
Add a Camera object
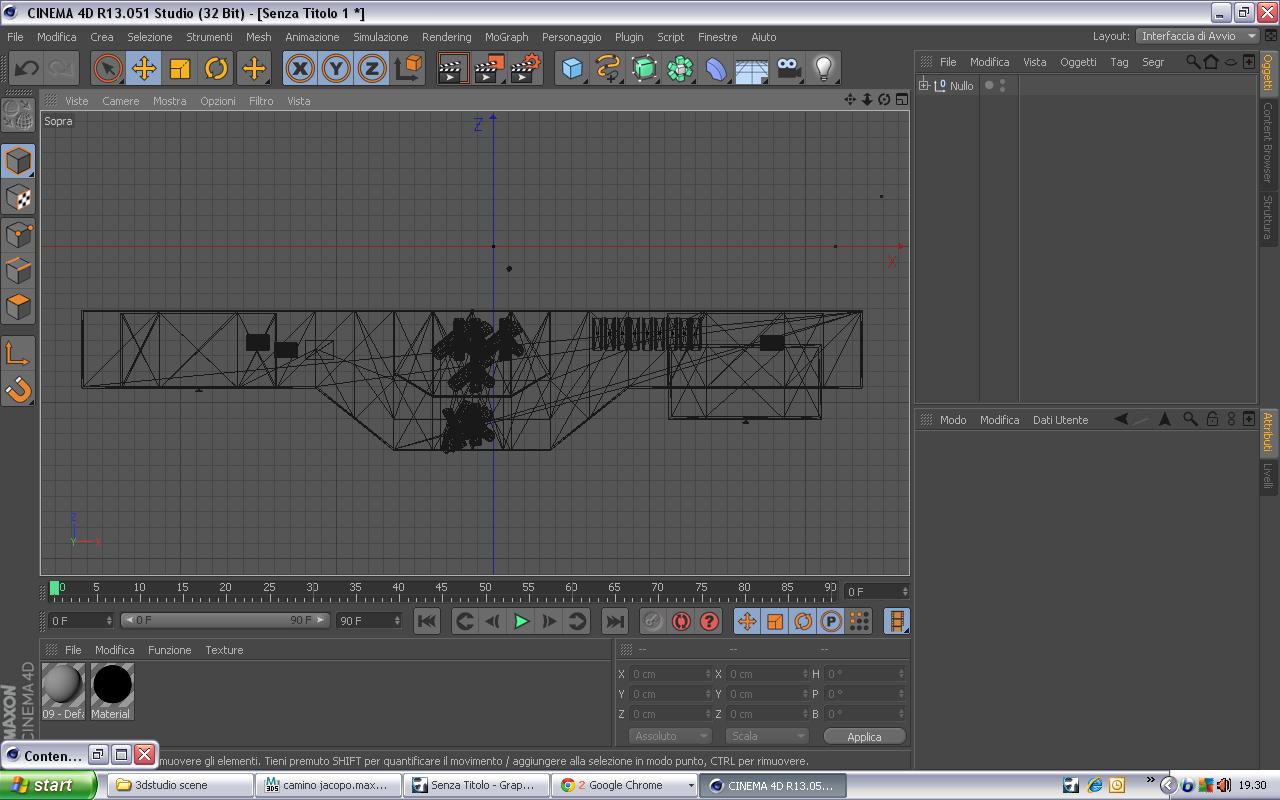point(788,69)
